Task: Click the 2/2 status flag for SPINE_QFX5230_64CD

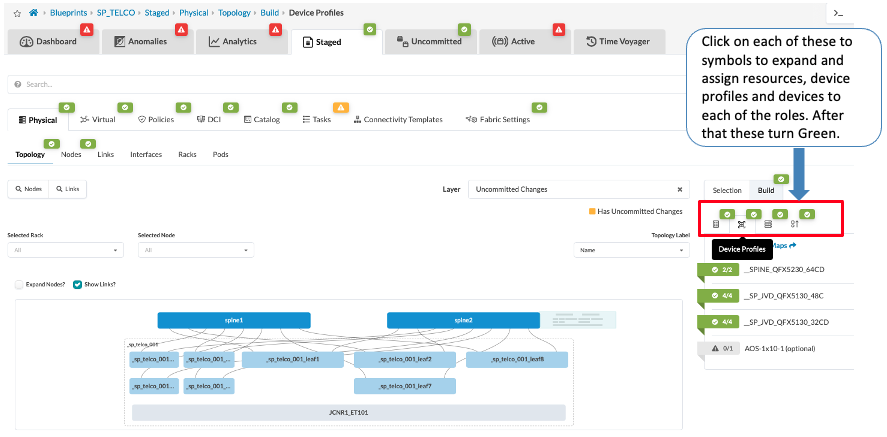Action: 718,270
